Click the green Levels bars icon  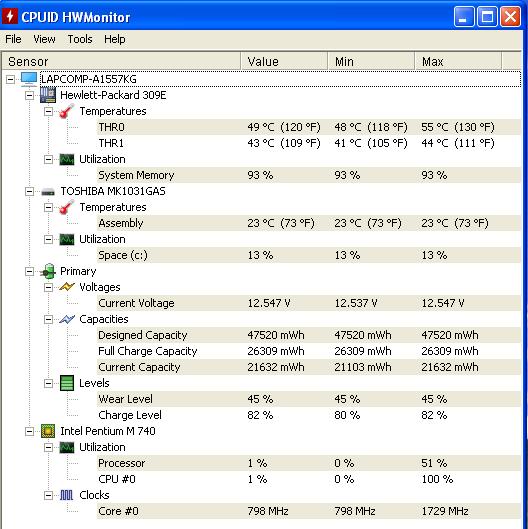coord(67,383)
